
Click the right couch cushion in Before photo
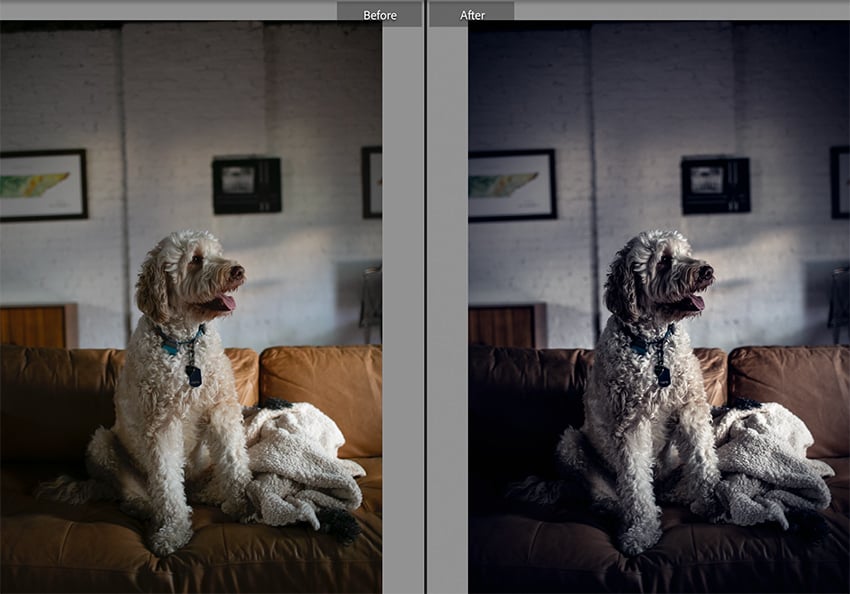pyautogui.click(x=321, y=398)
